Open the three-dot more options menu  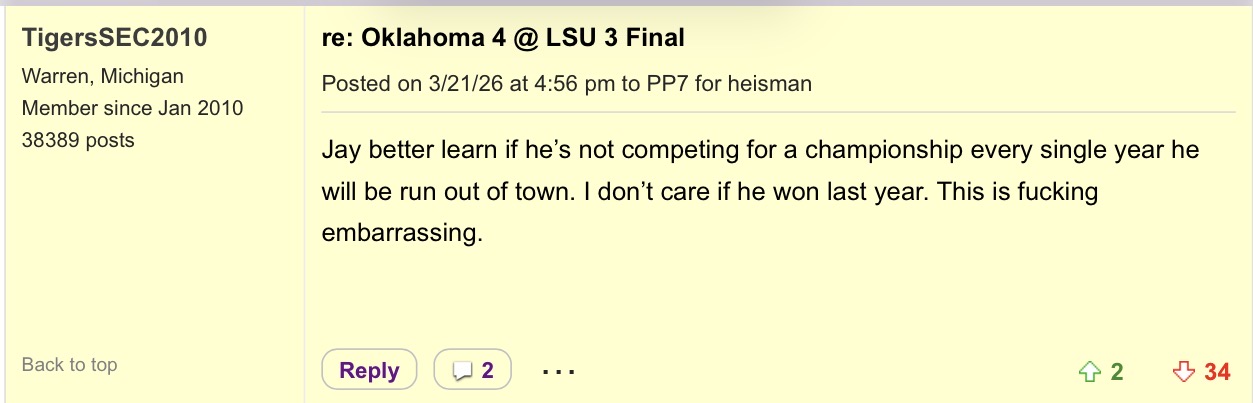[558, 372]
